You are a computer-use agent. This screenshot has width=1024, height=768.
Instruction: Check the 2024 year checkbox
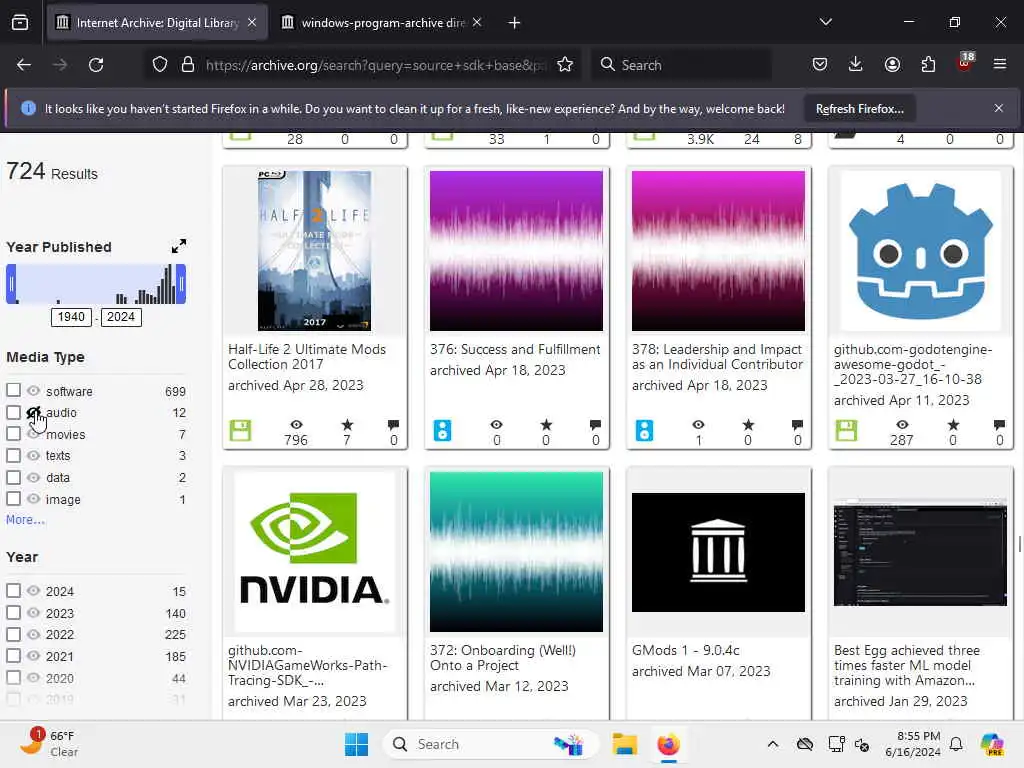pos(13,590)
